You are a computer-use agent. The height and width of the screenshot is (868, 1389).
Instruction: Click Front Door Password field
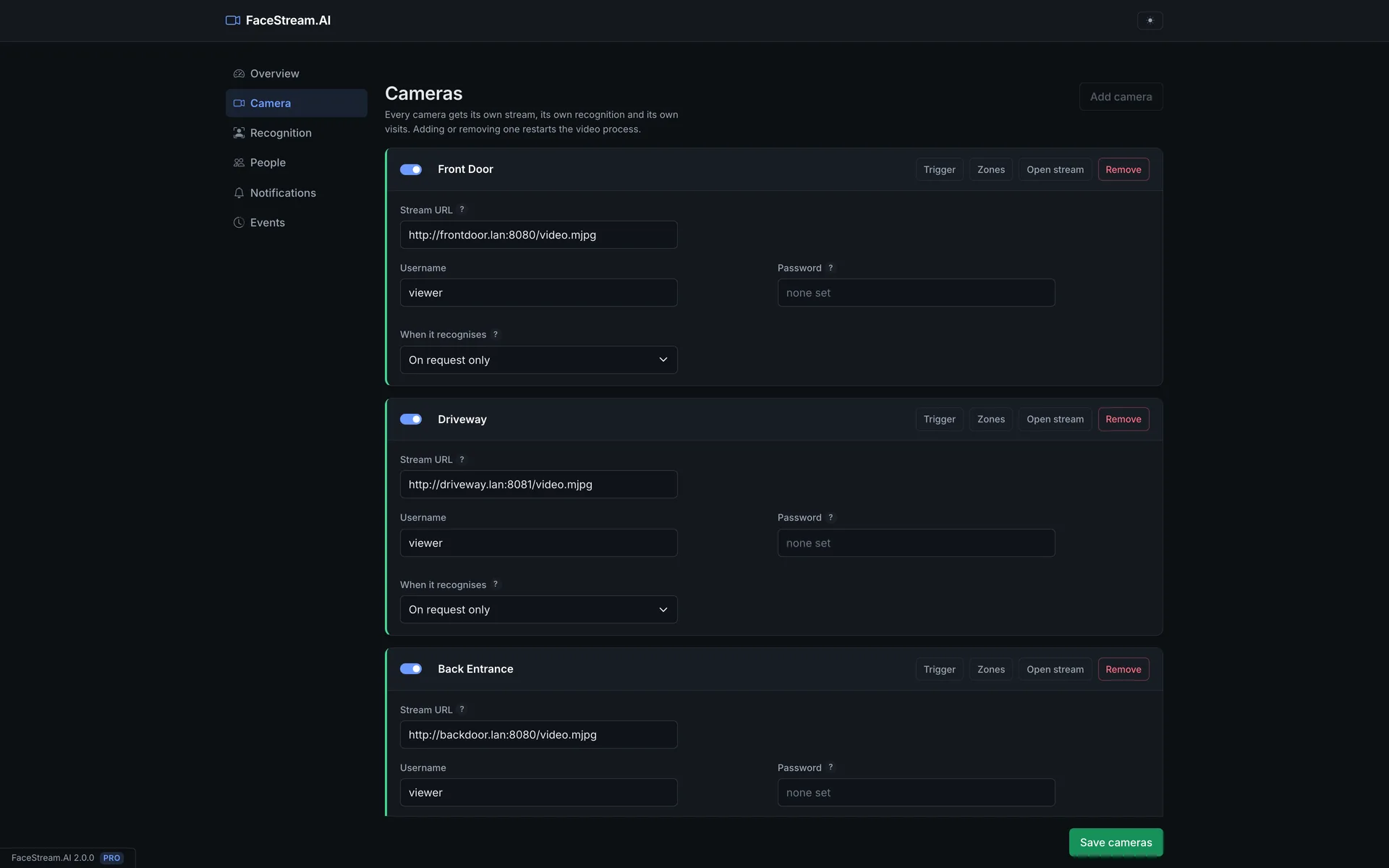tap(916, 293)
